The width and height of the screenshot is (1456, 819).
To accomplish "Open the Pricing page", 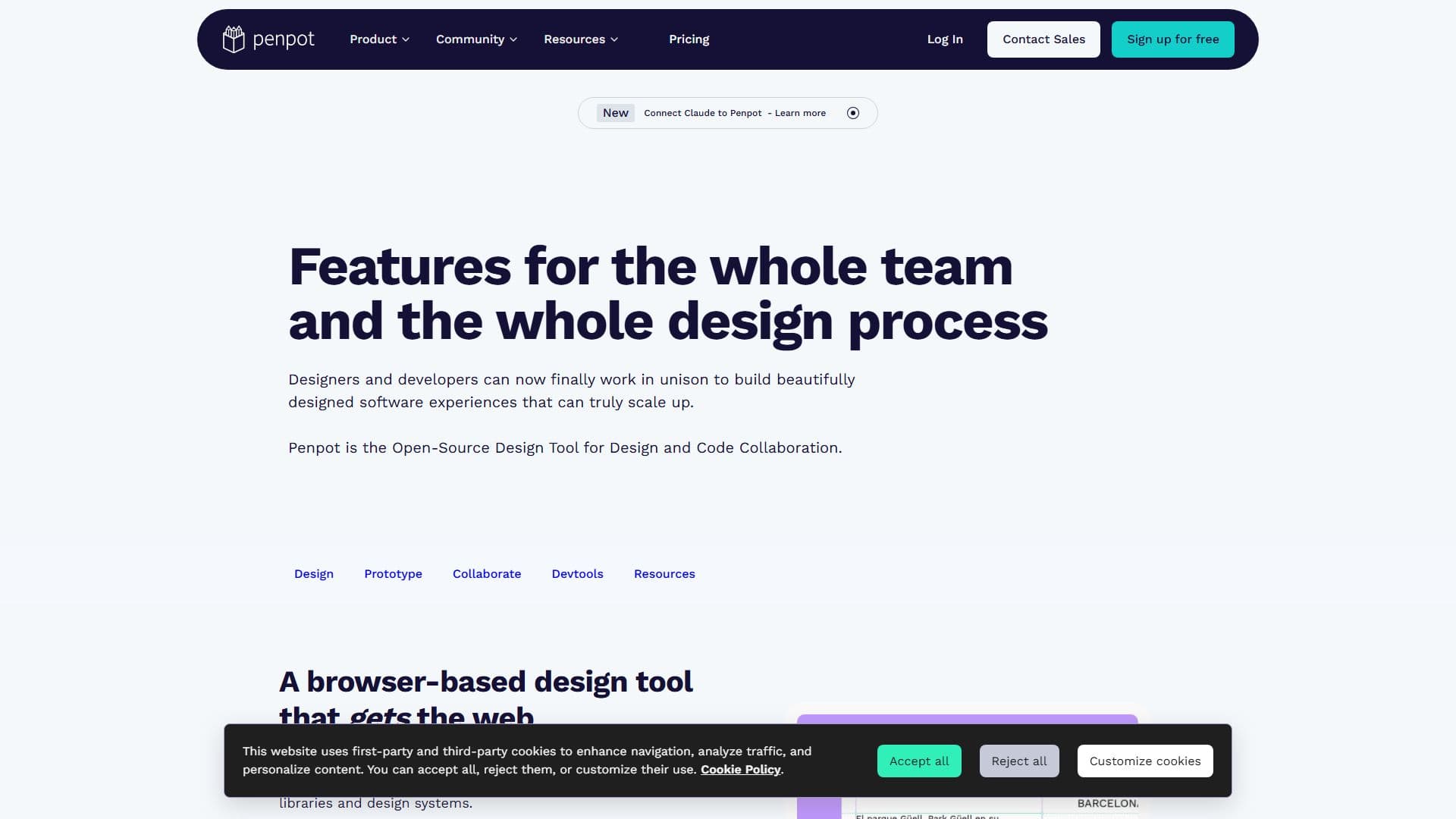I will point(689,39).
